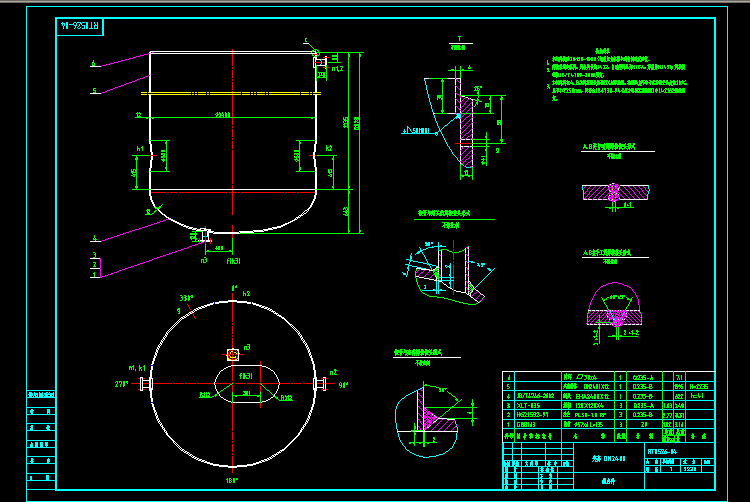Click the n1,2 nozzle at tank top right

321,63
